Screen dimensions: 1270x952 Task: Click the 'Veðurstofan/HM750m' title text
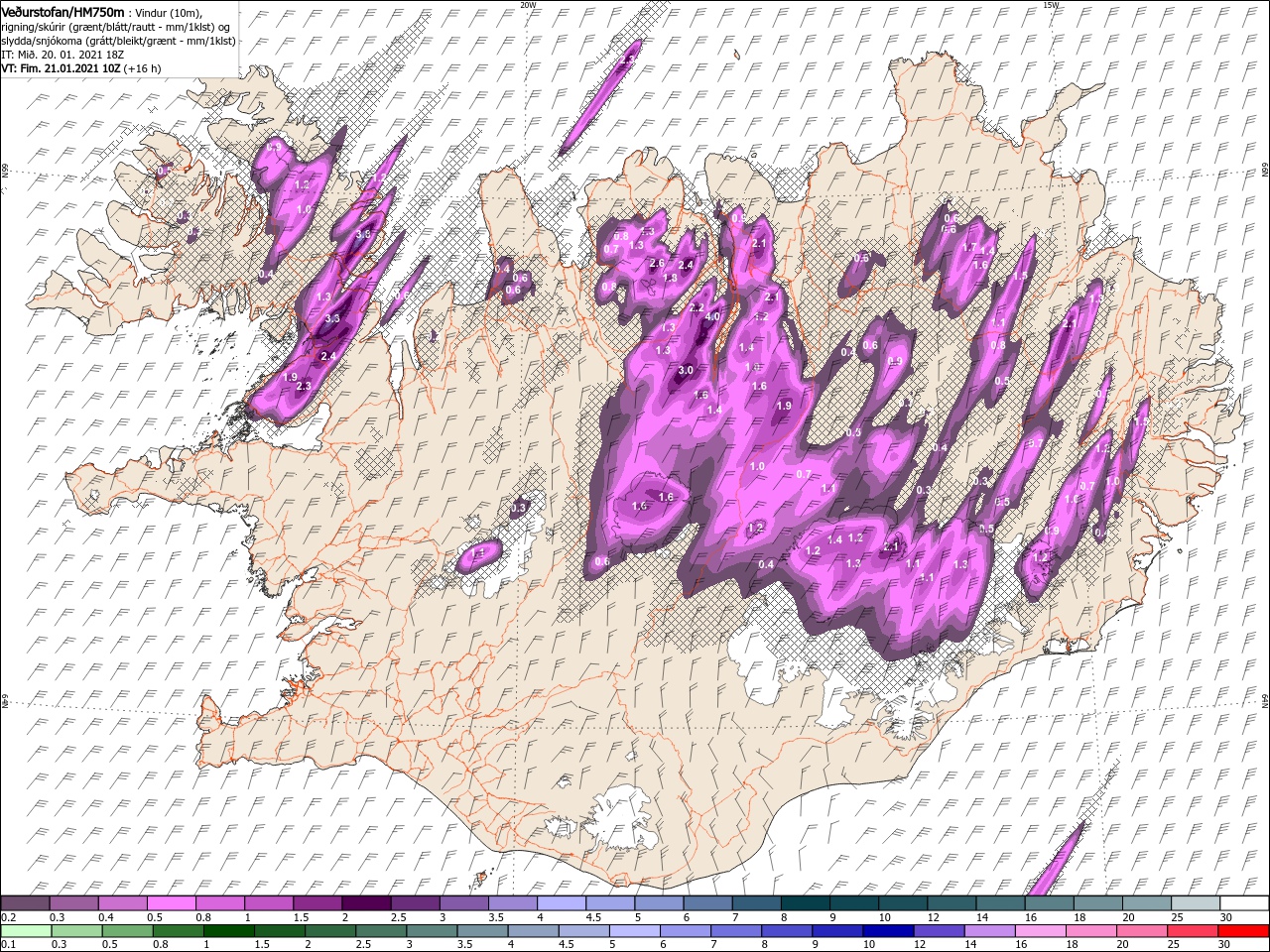[x=63, y=11]
